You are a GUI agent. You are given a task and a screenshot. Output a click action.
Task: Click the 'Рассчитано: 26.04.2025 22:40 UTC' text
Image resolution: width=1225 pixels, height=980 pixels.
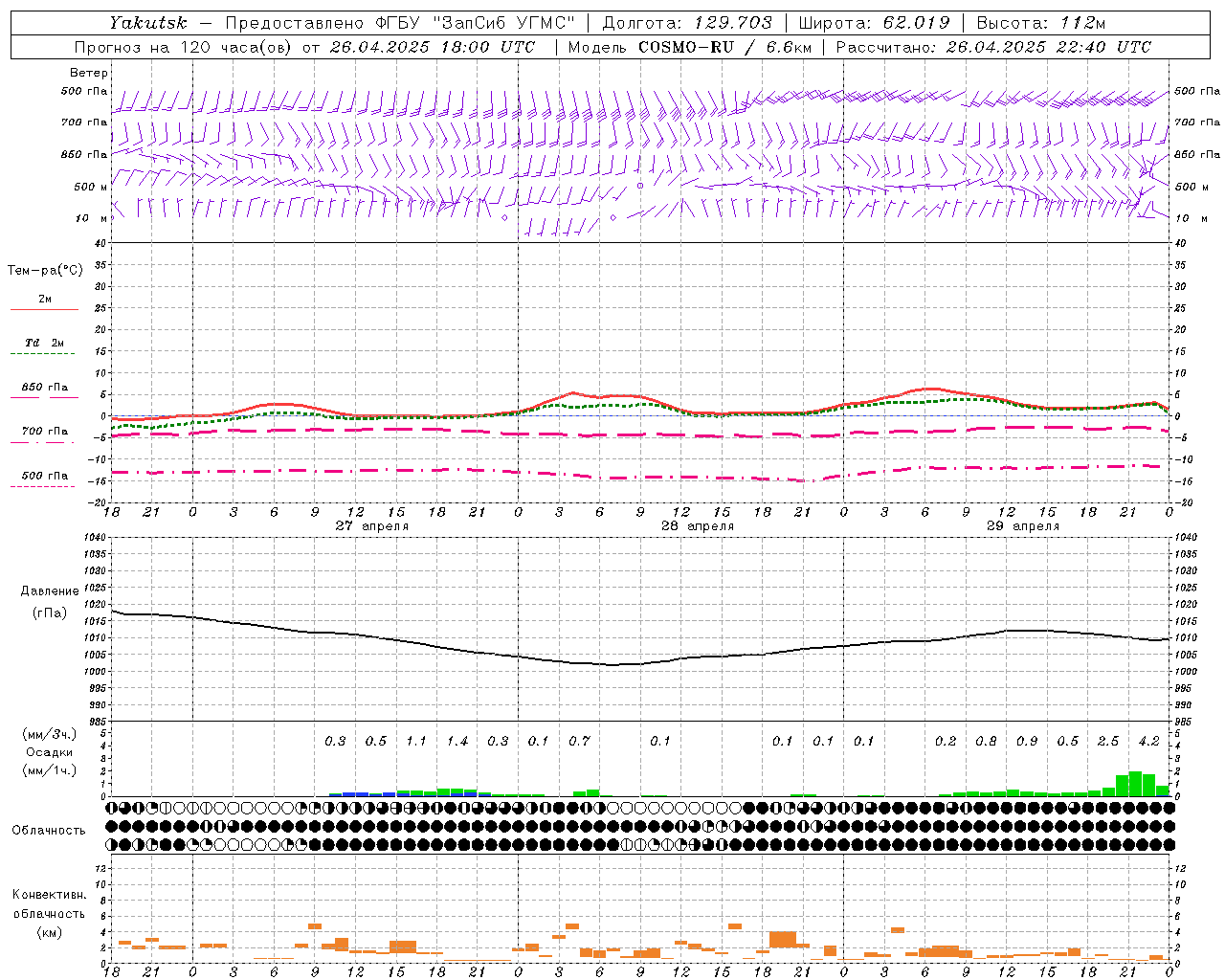(993, 47)
